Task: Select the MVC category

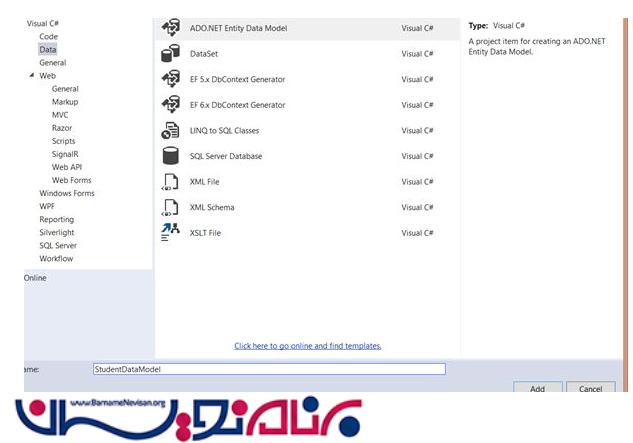Action: (x=60, y=115)
